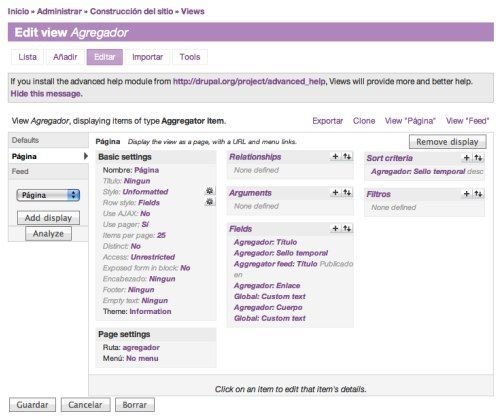Open Row style settings gear icon
The image size is (500, 418).
210,202
